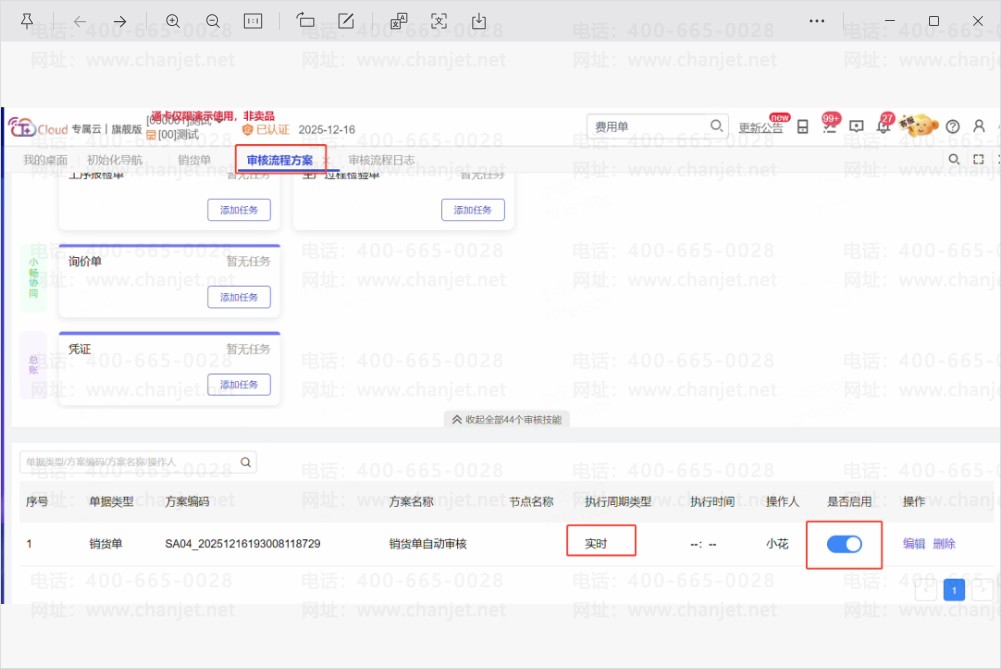The image size is (1001, 669).
Task: Click 添加任务 button under 询价单
Action: coord(239,297)
